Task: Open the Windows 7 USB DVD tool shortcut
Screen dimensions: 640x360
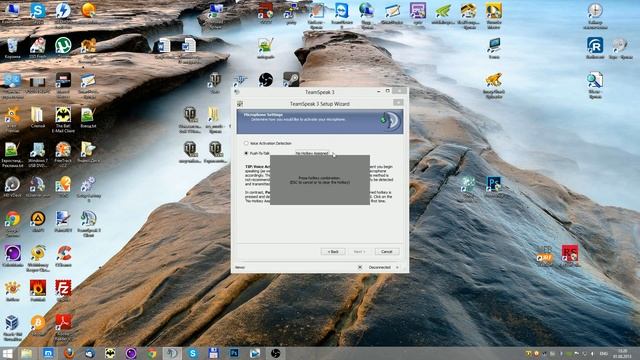Action: point(38,154)
